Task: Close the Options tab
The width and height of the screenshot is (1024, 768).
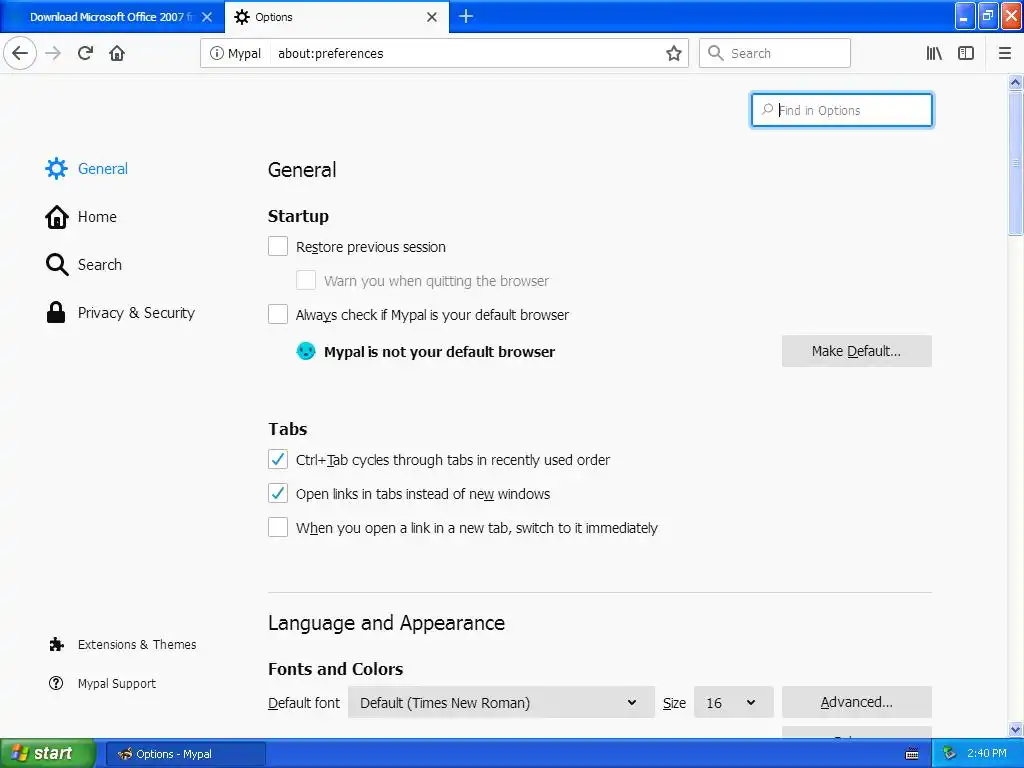Action: pos(432,17)
